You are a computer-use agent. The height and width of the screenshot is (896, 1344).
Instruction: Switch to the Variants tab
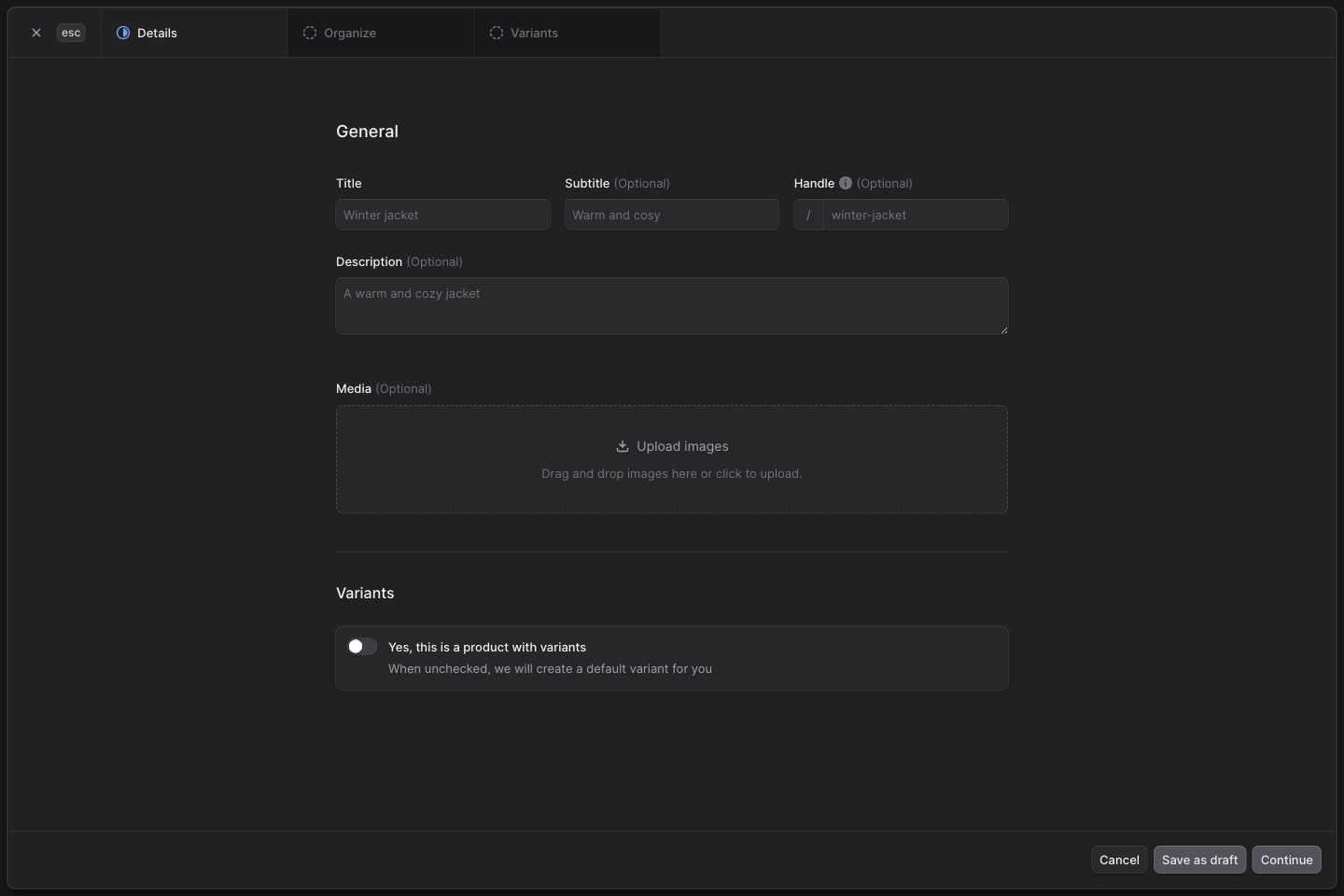pos(567,33)
